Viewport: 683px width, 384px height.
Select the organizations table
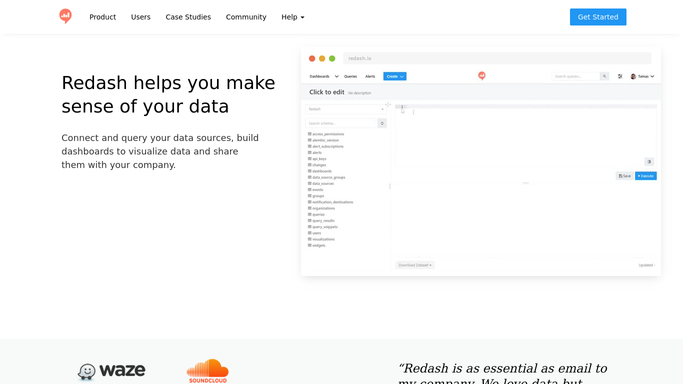click(x=324, y=208)
